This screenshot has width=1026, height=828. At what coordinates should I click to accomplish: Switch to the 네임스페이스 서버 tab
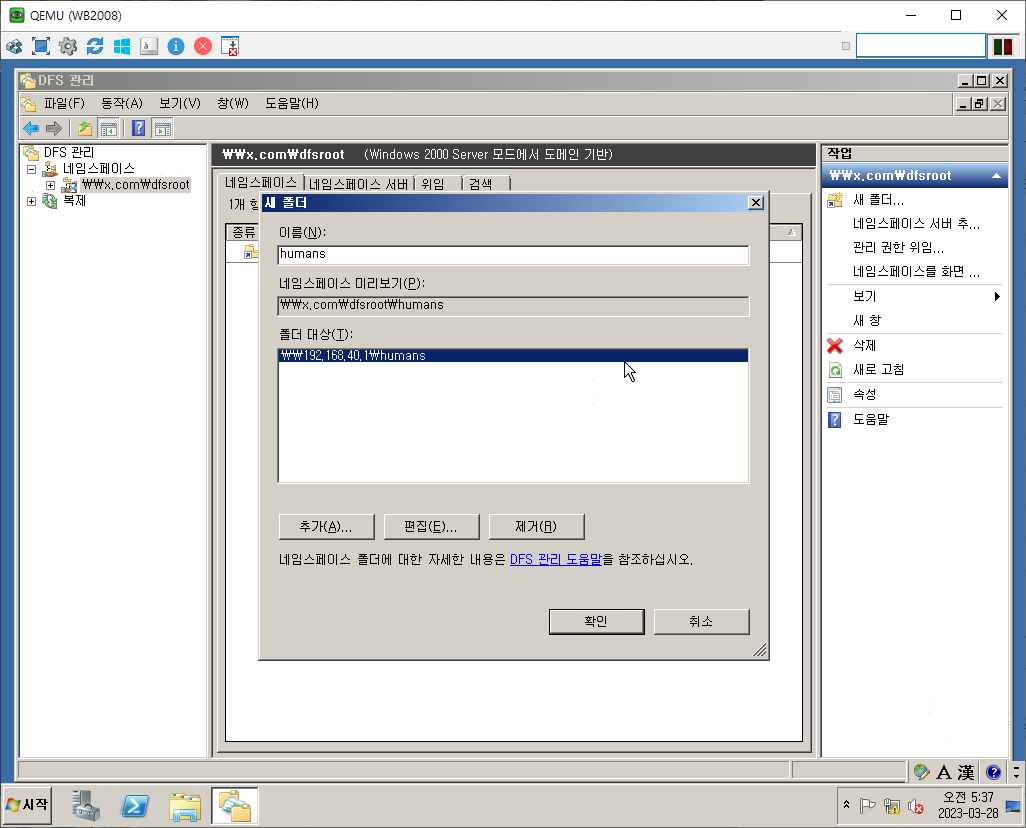pos(359,184)
